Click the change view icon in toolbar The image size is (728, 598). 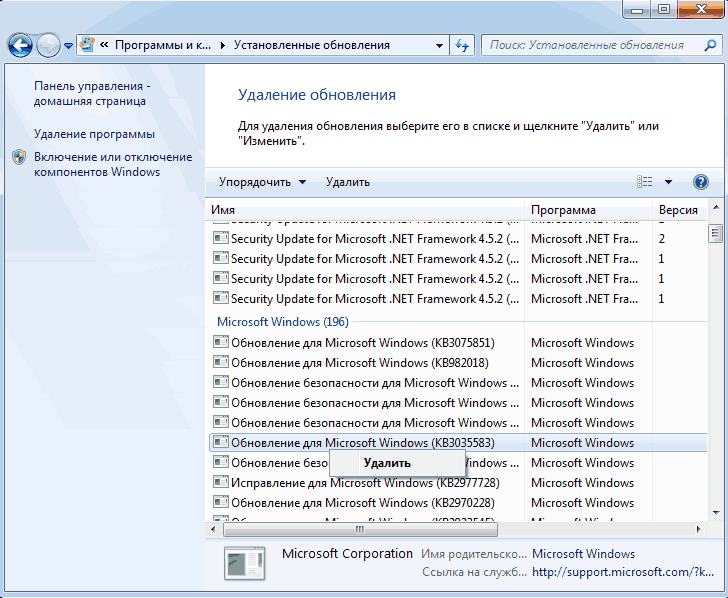[645, 182]
